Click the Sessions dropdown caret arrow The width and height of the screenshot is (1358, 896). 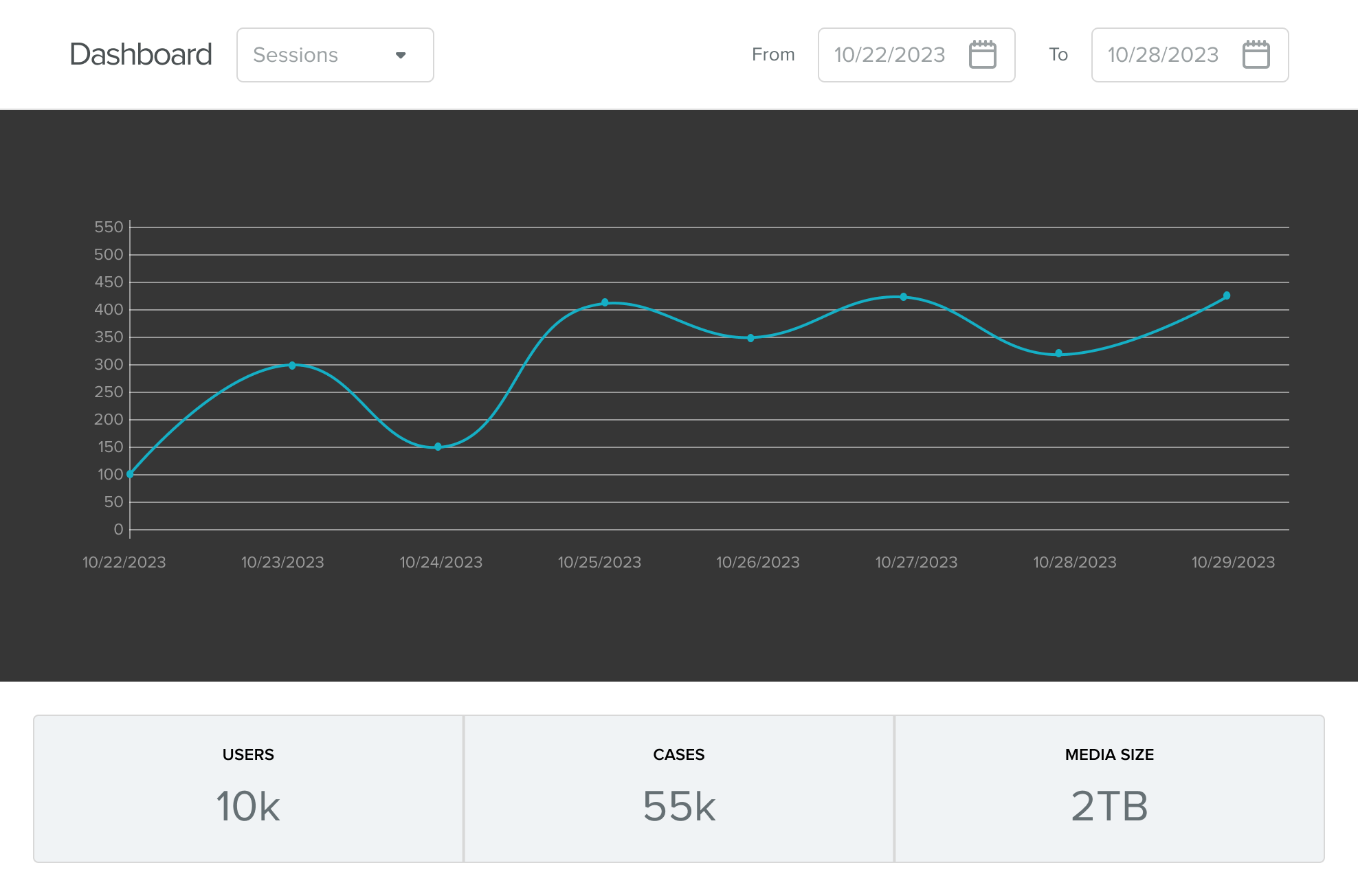coord(401,55)
